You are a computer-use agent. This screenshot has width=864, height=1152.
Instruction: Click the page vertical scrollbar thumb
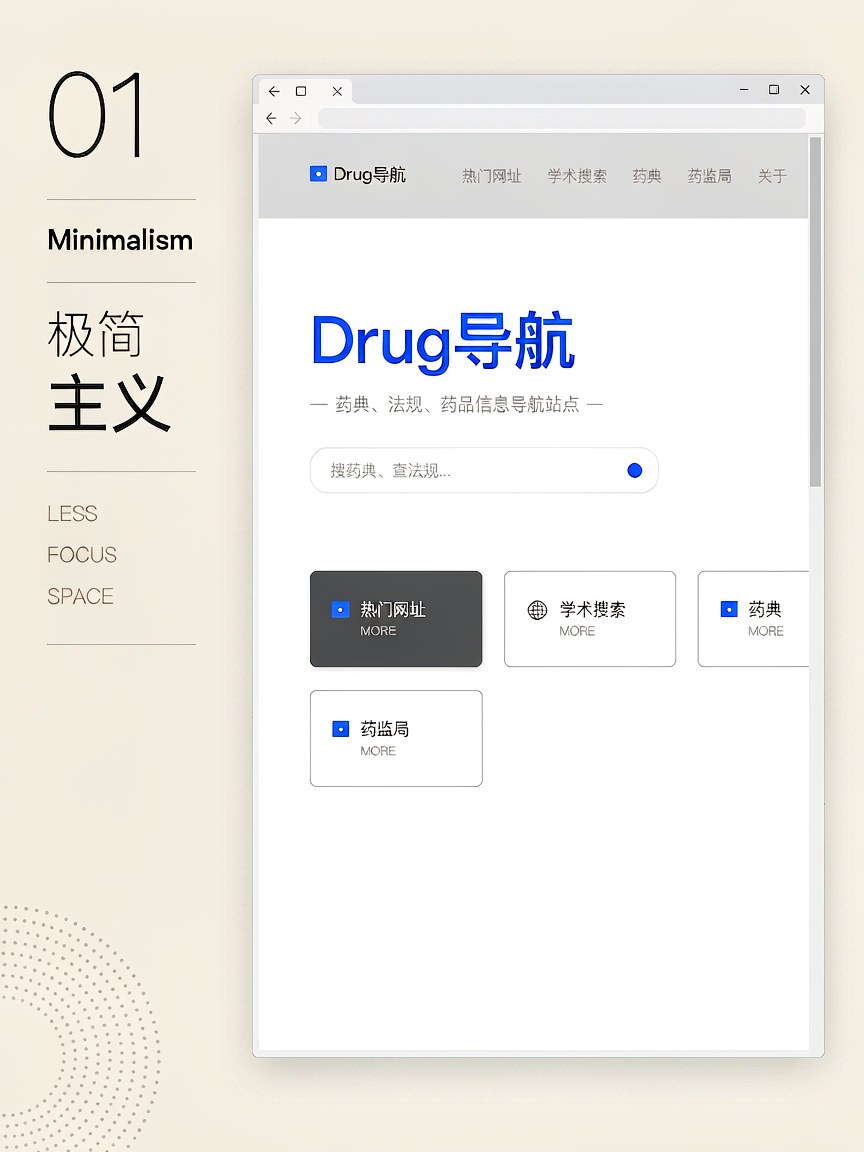point(815,312)
